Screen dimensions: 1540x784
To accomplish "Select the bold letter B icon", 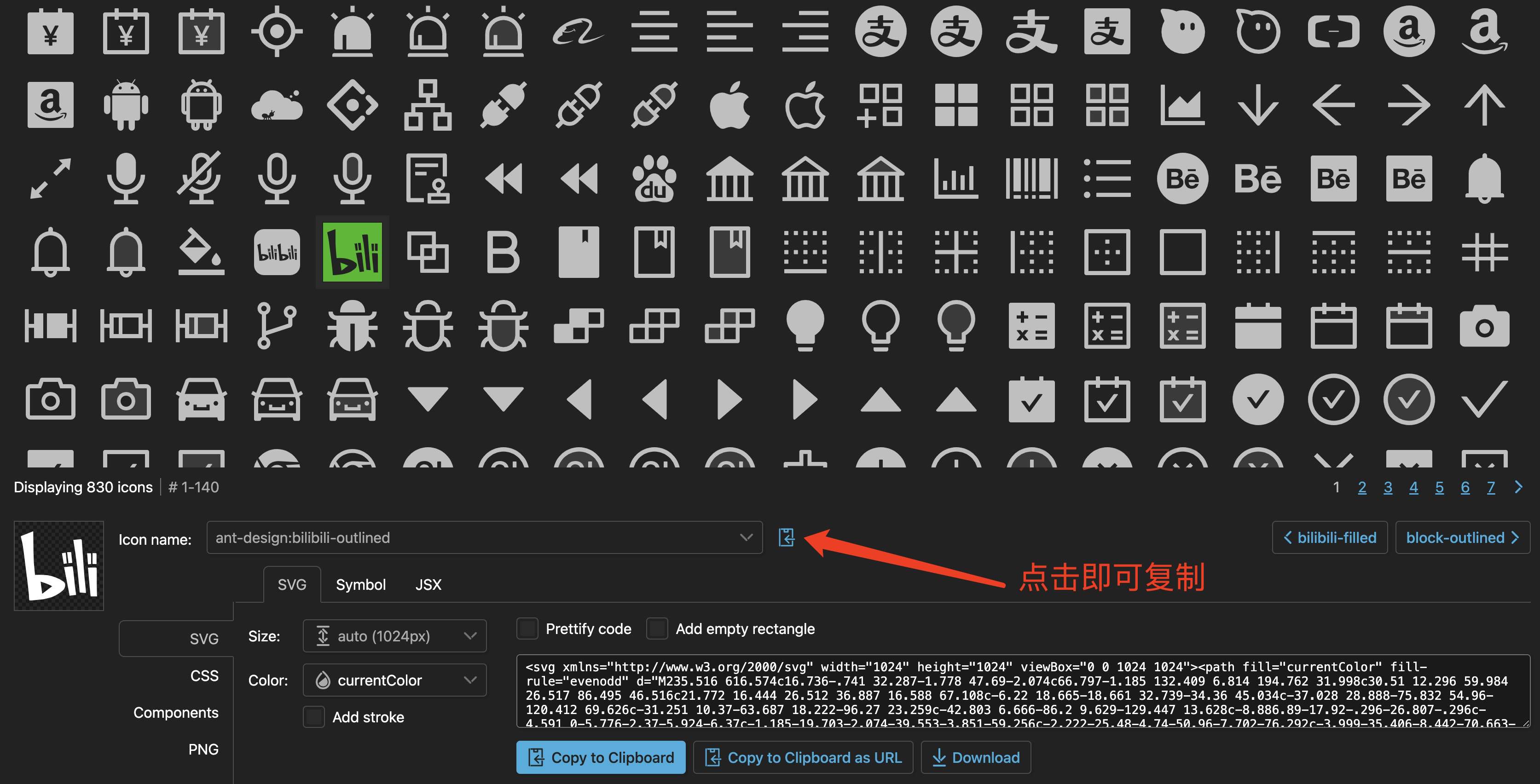I will click(x=503, y=252).
